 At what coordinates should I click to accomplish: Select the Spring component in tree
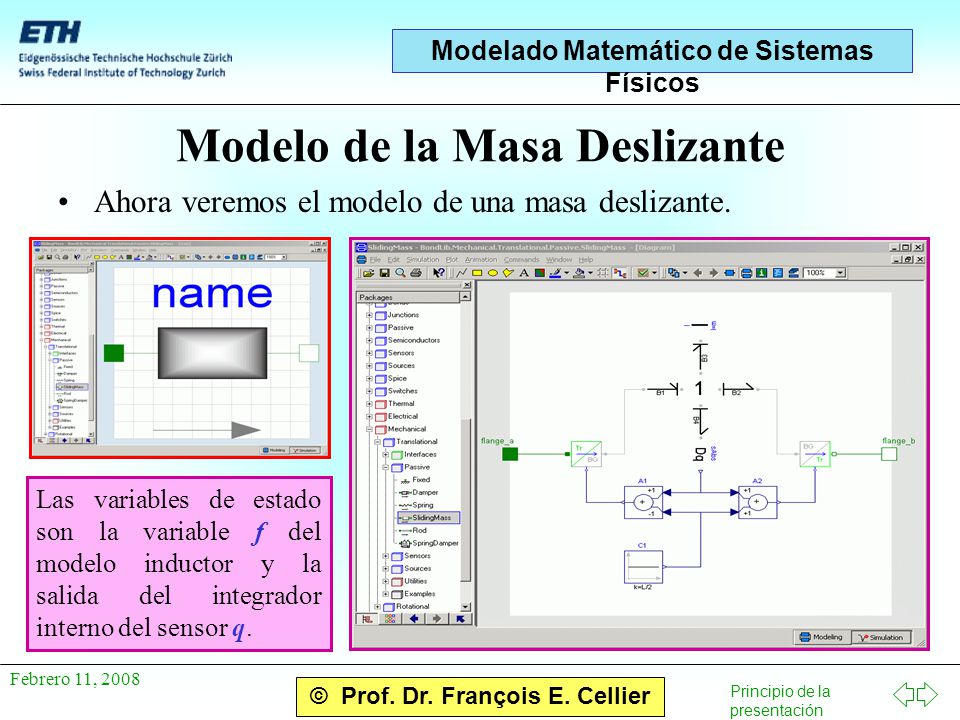click(416, 505)
